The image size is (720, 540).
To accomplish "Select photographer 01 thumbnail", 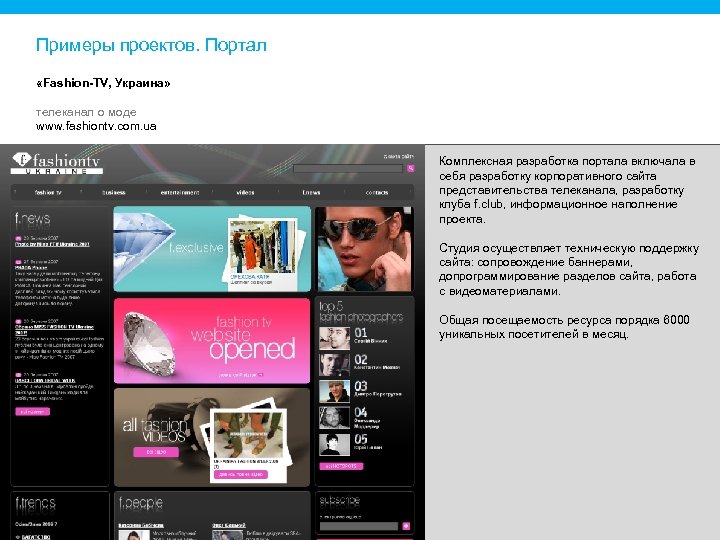I will pyautogui.click(x=334, y=338).
